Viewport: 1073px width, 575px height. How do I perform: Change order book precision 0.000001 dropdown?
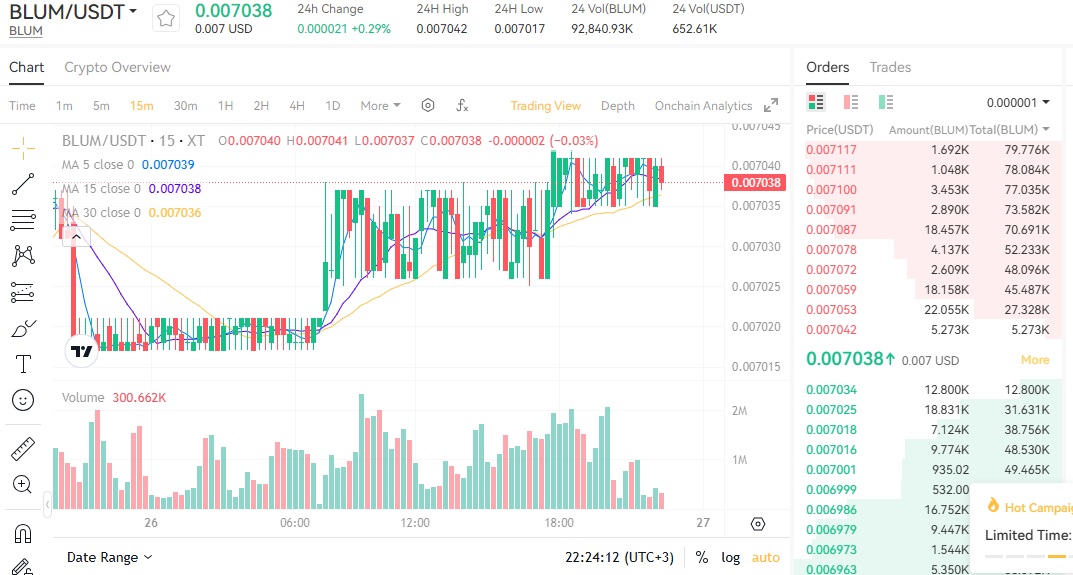point(1018,103)
